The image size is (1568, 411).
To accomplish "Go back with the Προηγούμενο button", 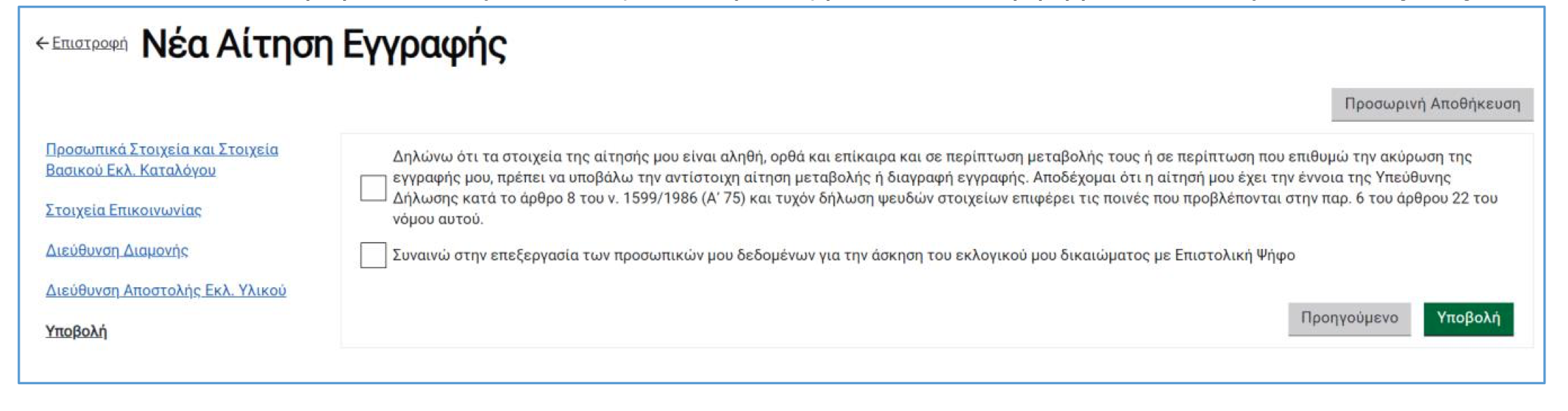I will 1349,319.
